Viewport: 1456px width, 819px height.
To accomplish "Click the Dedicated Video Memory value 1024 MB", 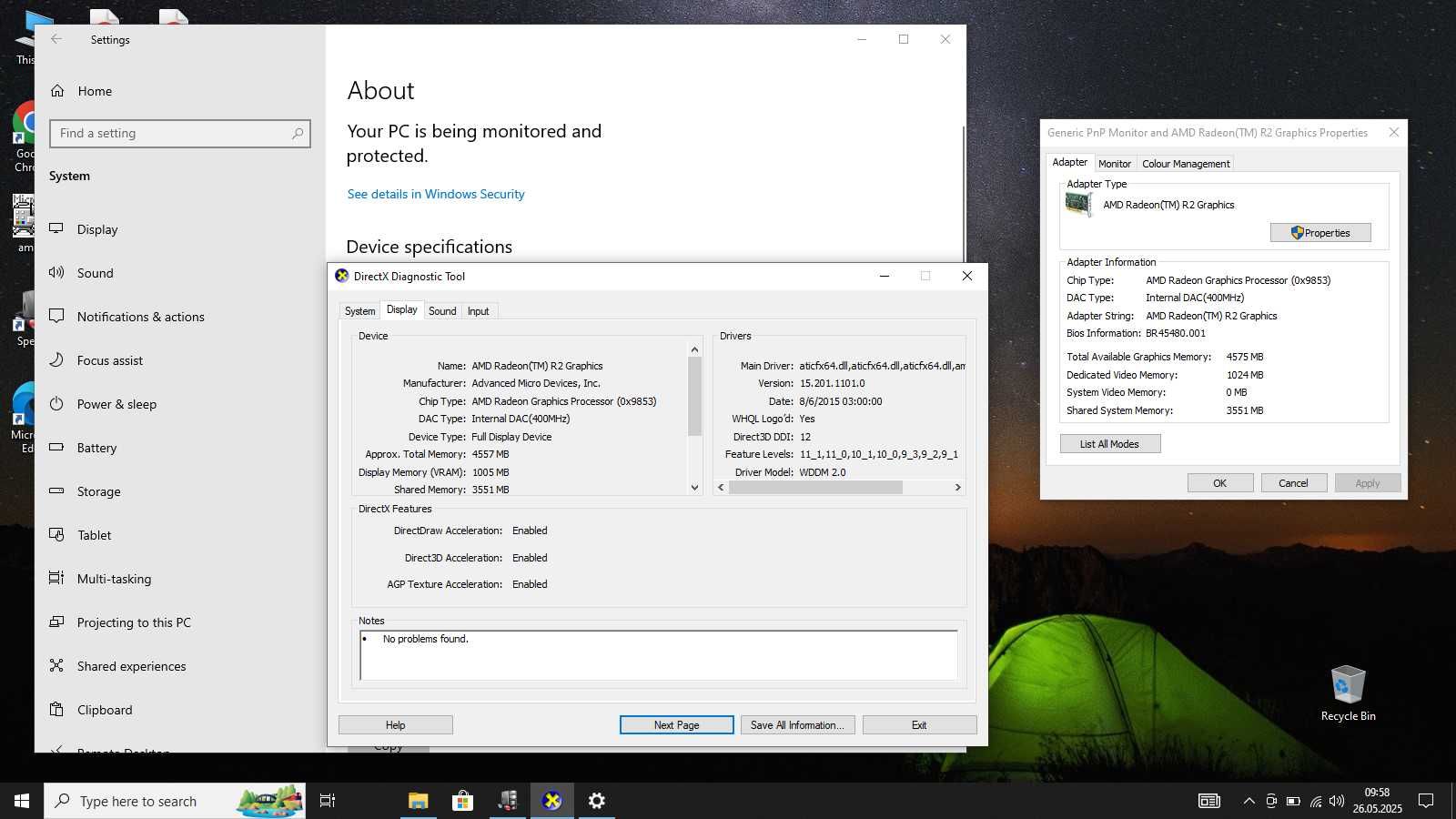I will [1244, 375].
